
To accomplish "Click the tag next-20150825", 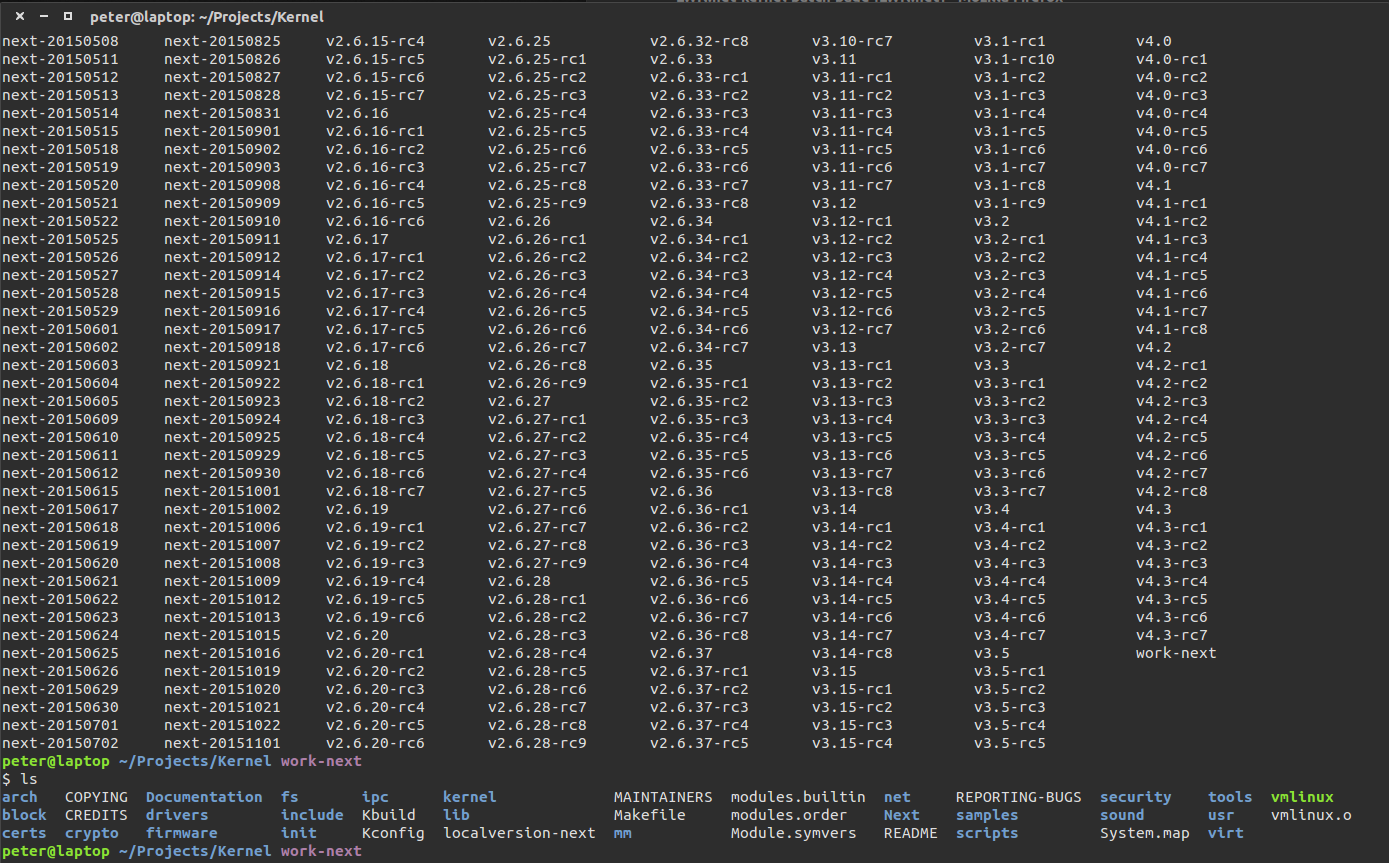I will (222, 41).
